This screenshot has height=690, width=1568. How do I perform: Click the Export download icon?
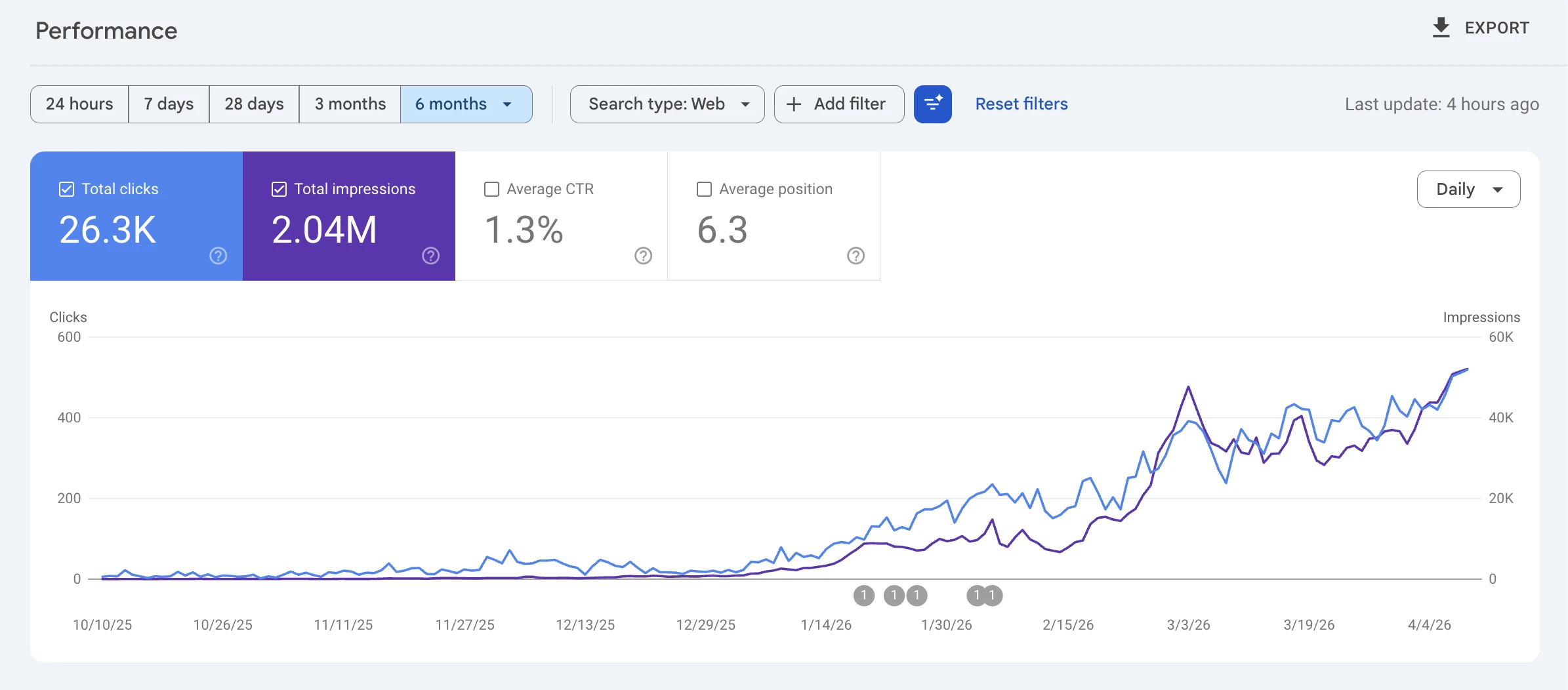[x=1441, y=28]
